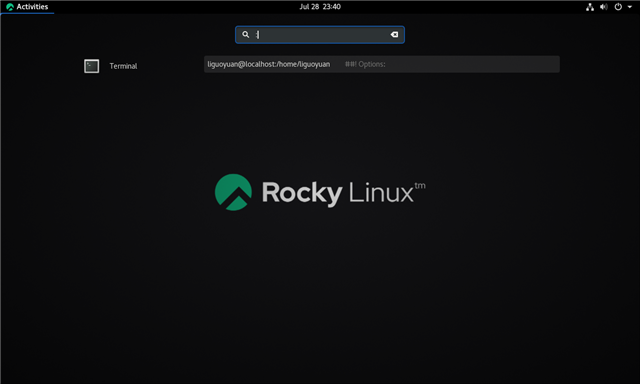Image resolution: width=640 pixels, height=384 pixels.
Task: Click the Rocky Linux logo in Activities button
Action: point(10,7)
